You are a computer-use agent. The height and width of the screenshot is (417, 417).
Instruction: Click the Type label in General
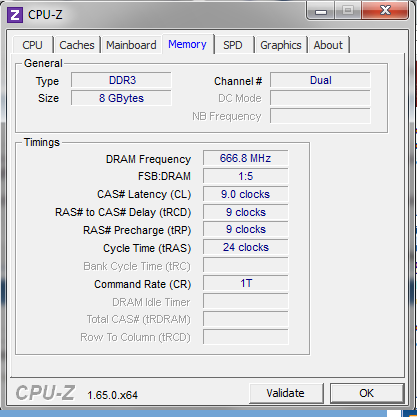pyautogui.click(x=47, y=81)
